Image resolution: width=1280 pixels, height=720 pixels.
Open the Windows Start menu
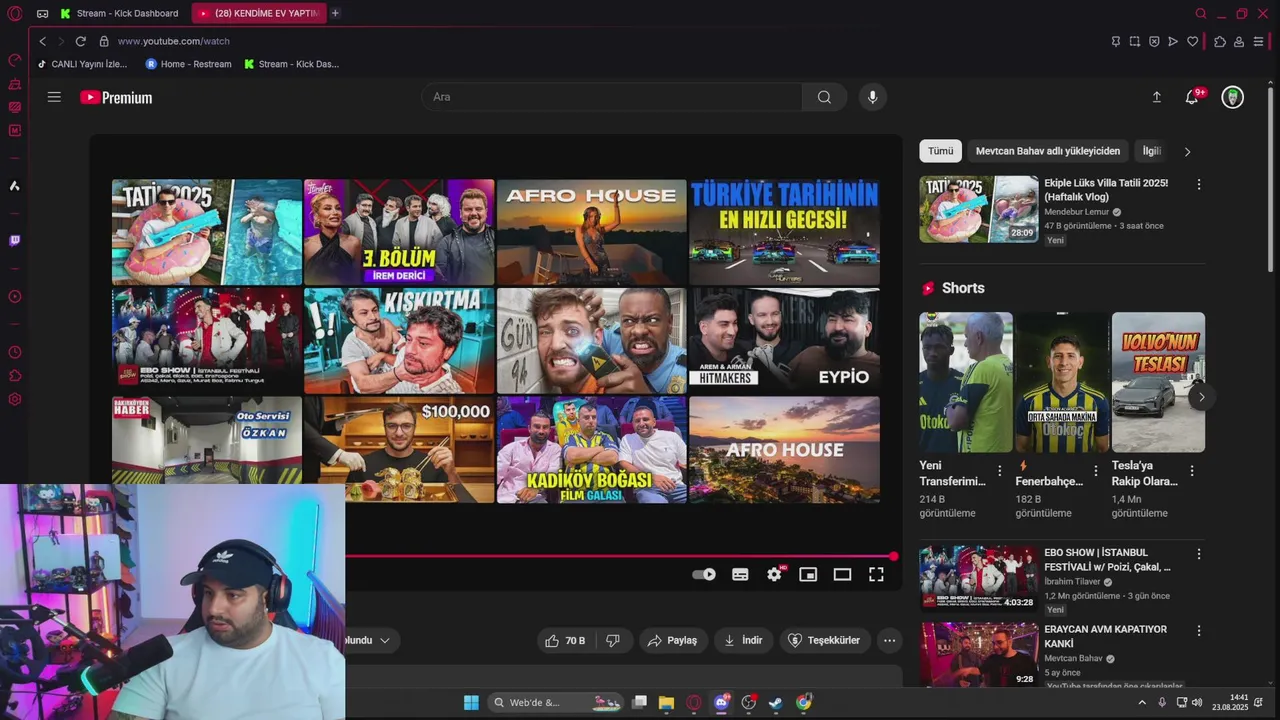pyautogui.click(x=471, y=702)
